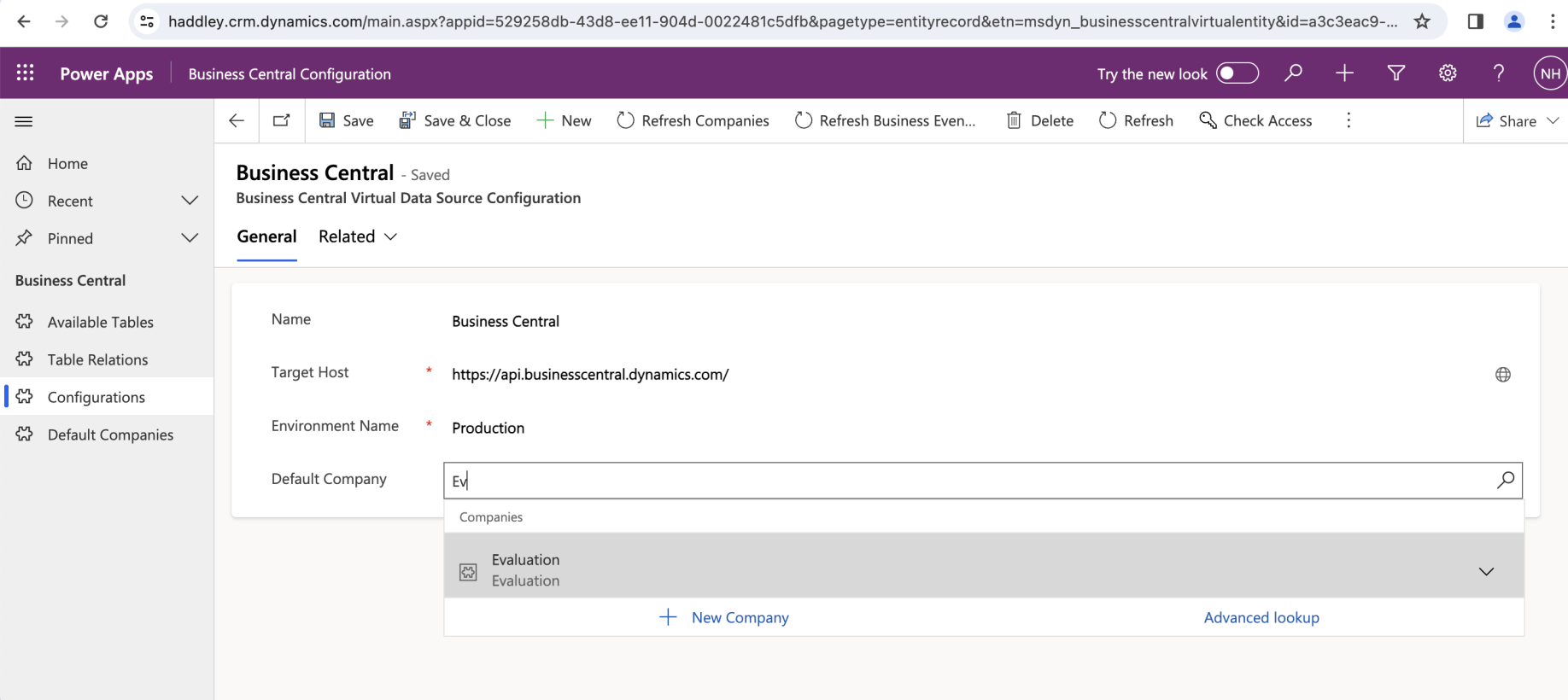
Task: Click the help question mark icon
Action: coord(1498,73)
